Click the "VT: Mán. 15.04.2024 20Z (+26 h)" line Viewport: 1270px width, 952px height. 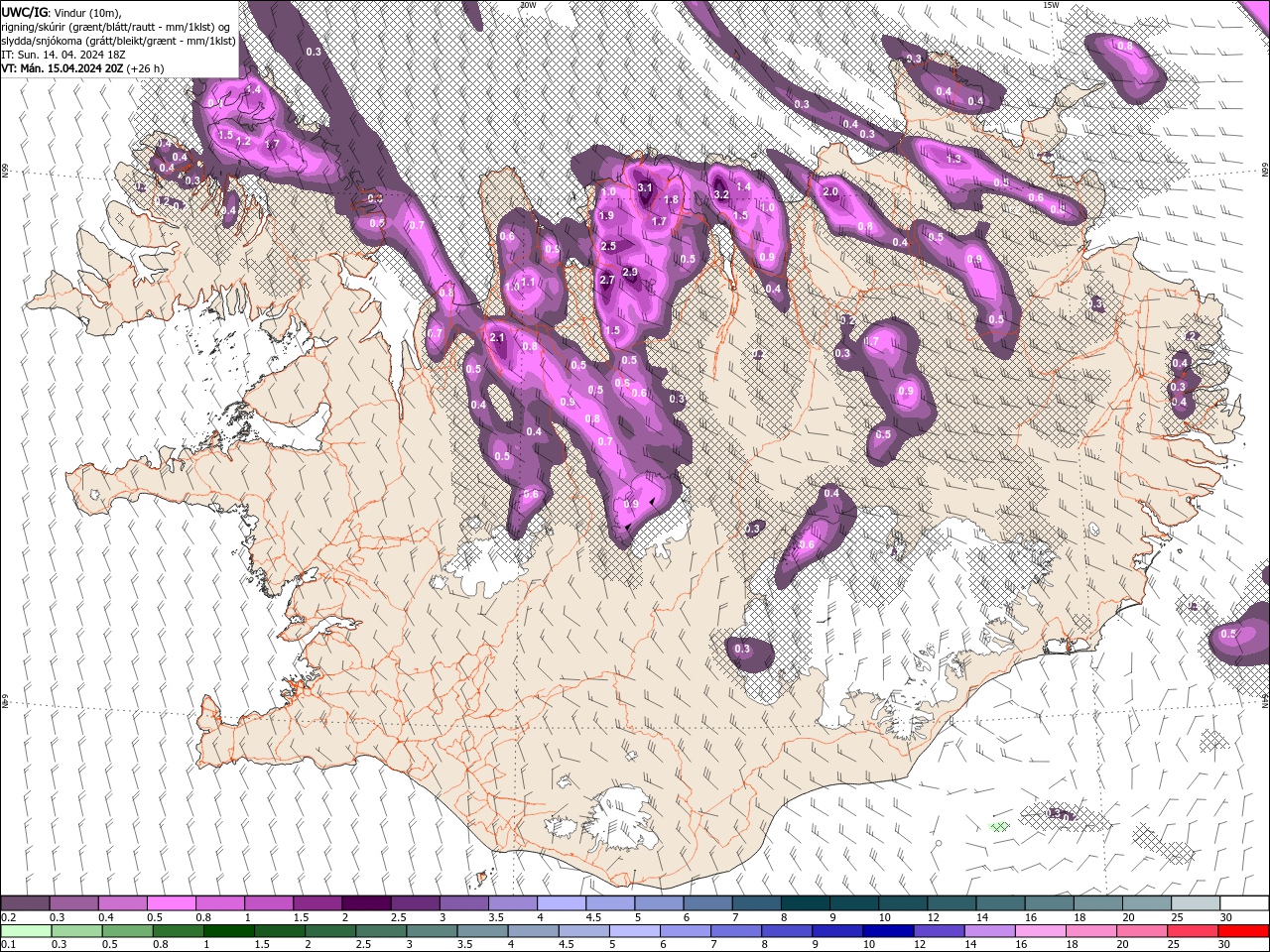(82, 68)
